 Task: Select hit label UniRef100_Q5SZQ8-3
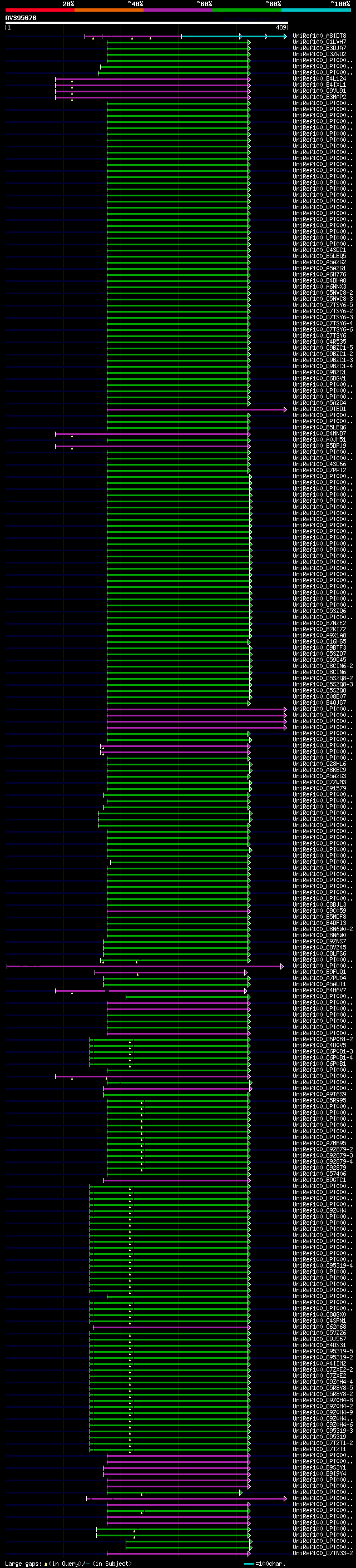pyautogui.click(x=323, y=684)
